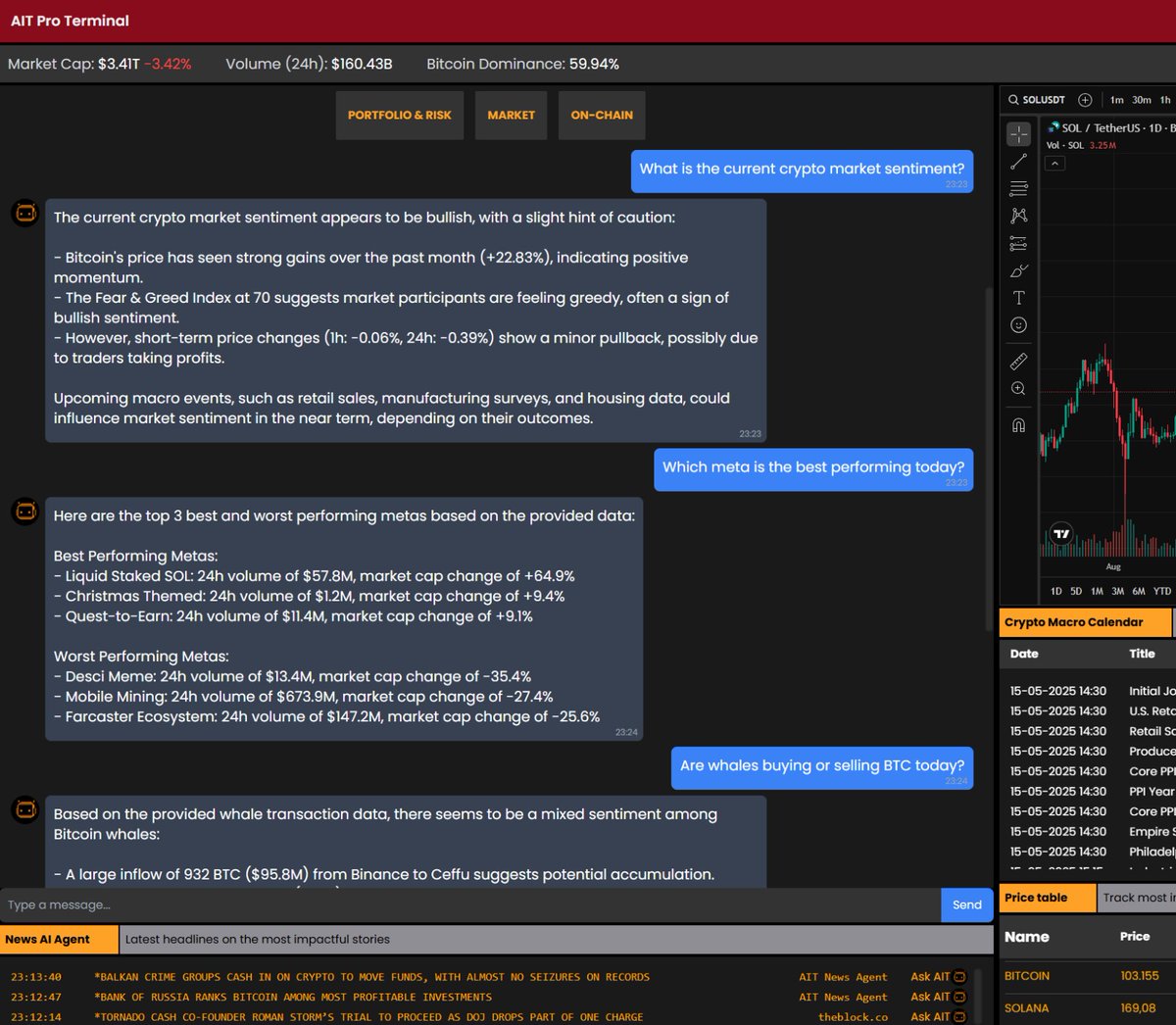Click the Bitcoin Dominance 59.94% stat
Image resolution: width=1176 pixels, height=1025 pixels.
(x=522, y=64)
